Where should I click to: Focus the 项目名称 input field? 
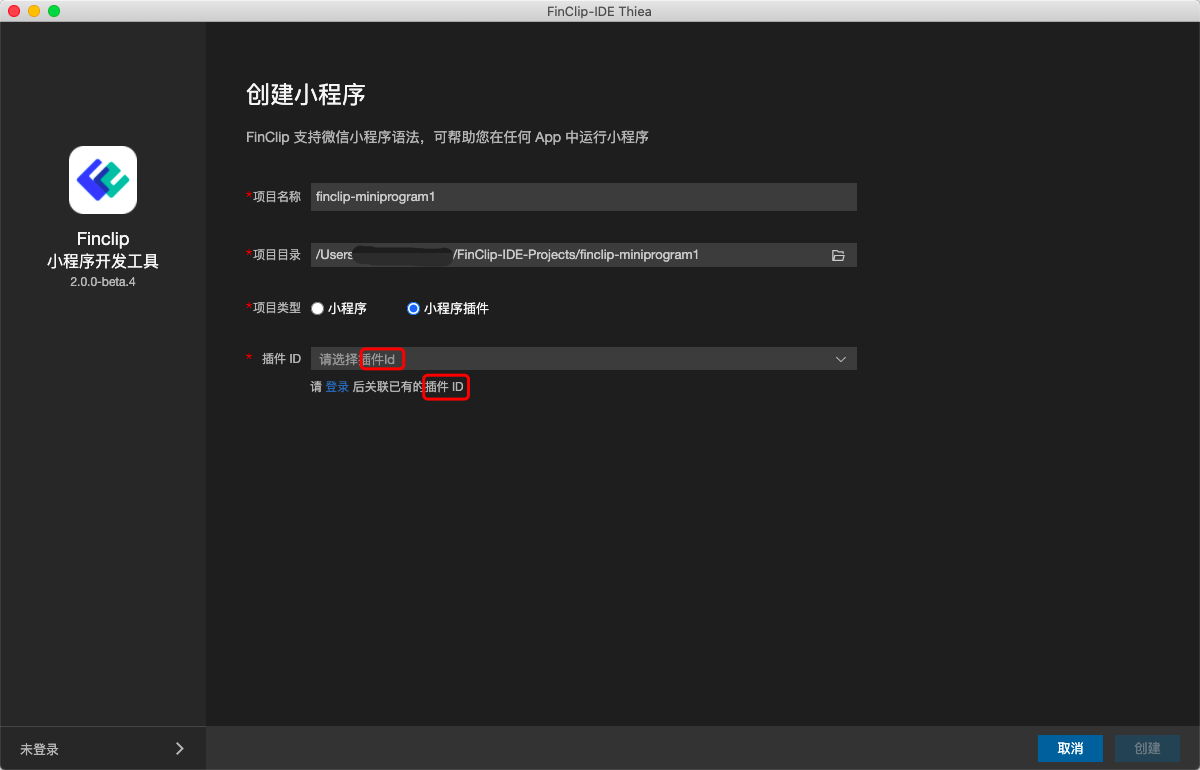[583, 197]
